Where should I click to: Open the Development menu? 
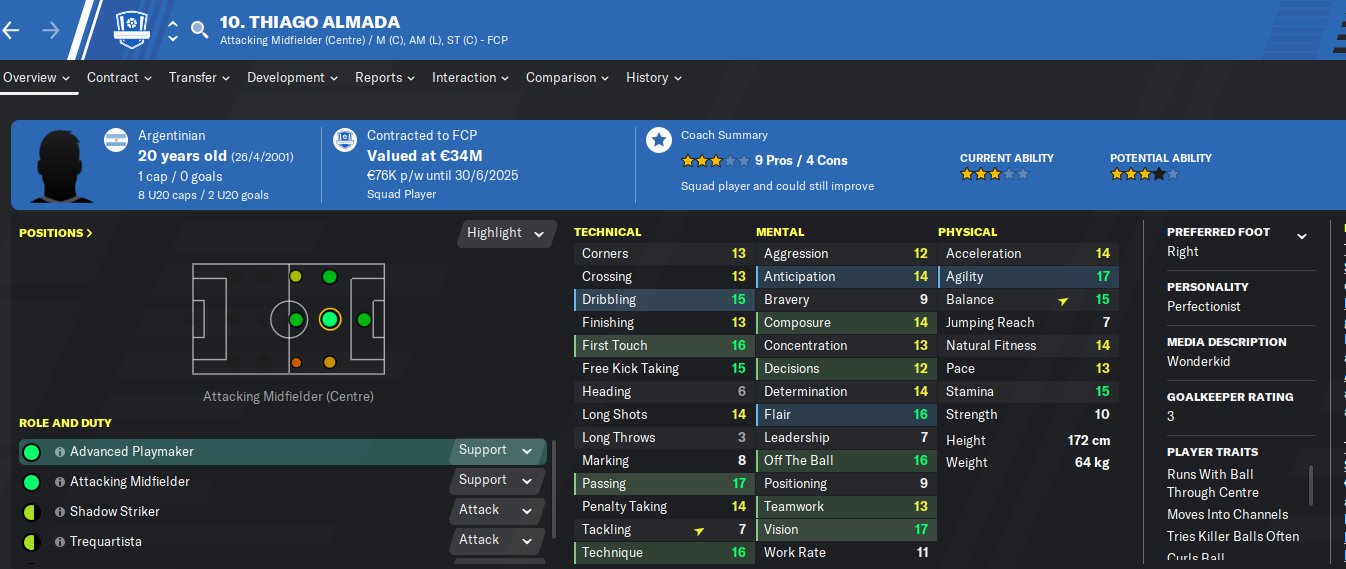(x=292, y=77)
